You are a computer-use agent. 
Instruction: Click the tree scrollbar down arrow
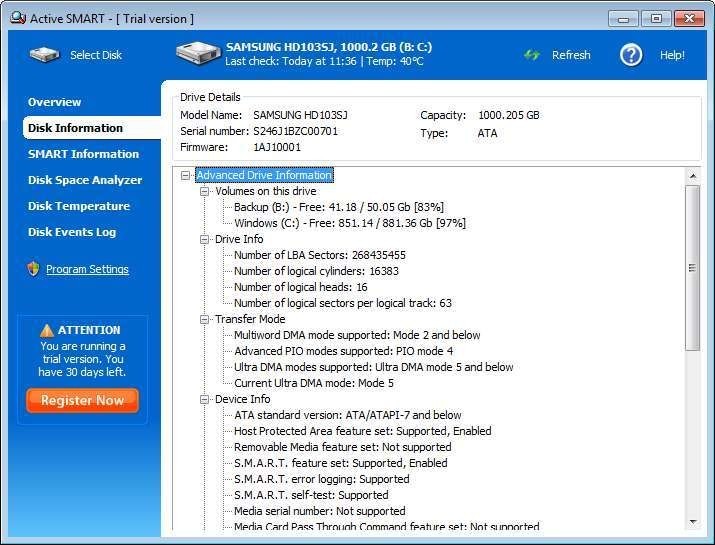(693, 522)
